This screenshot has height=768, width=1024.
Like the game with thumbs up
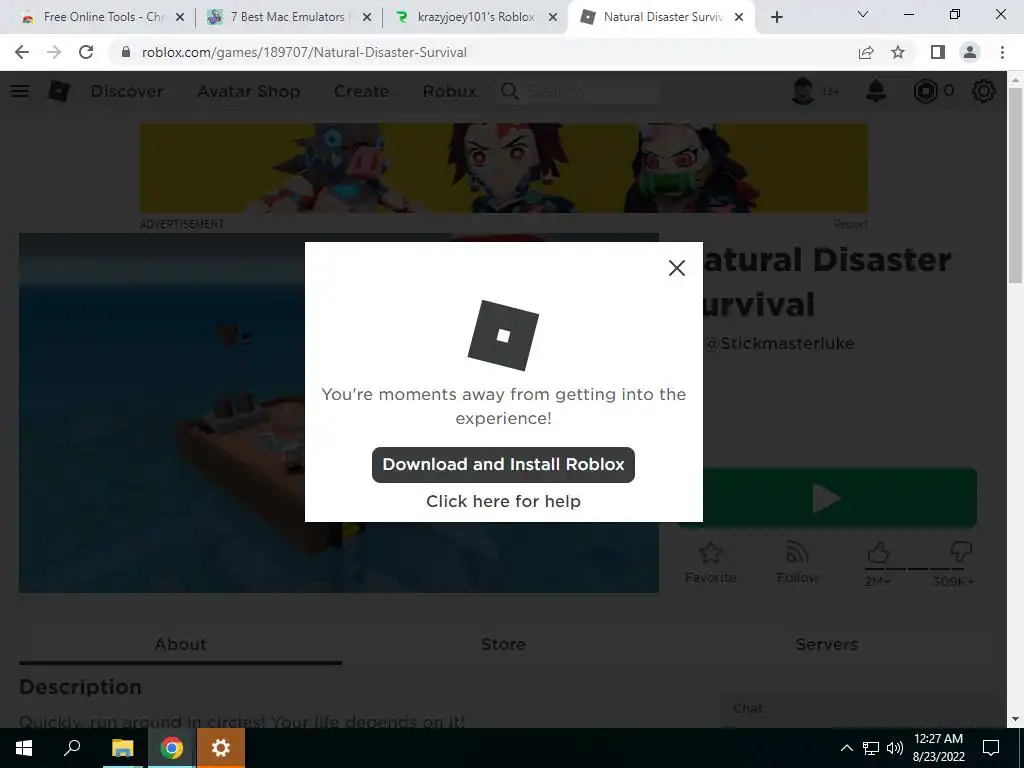click(x=878, y=553)
